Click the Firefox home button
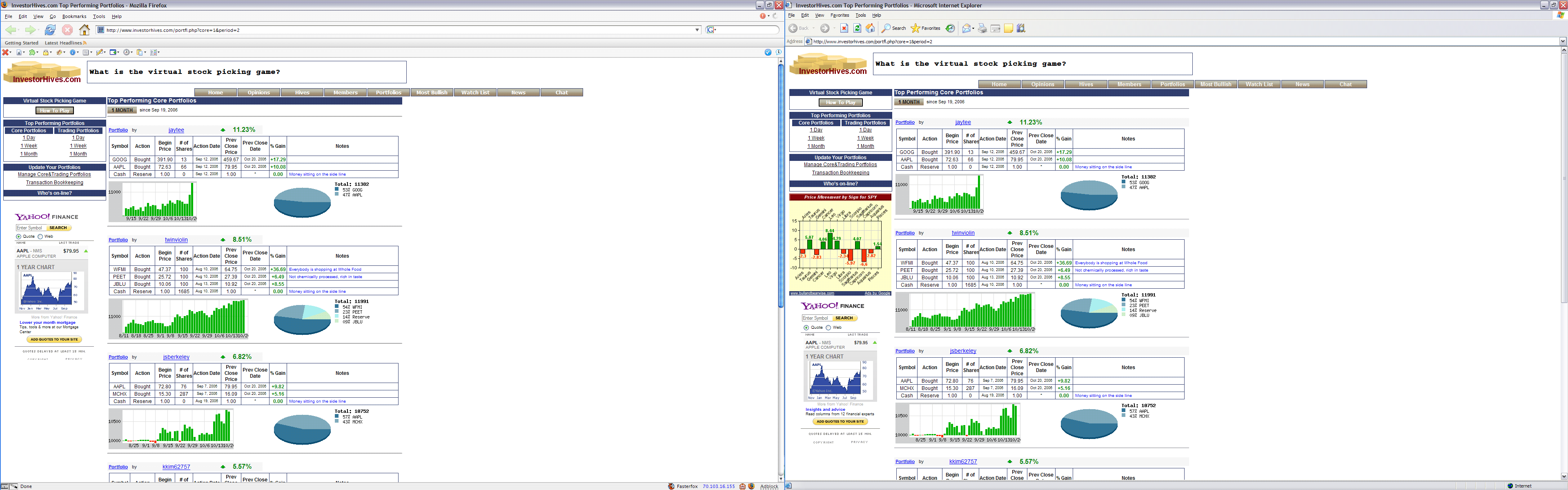The image size is (1568, 490). coord(85,30)
